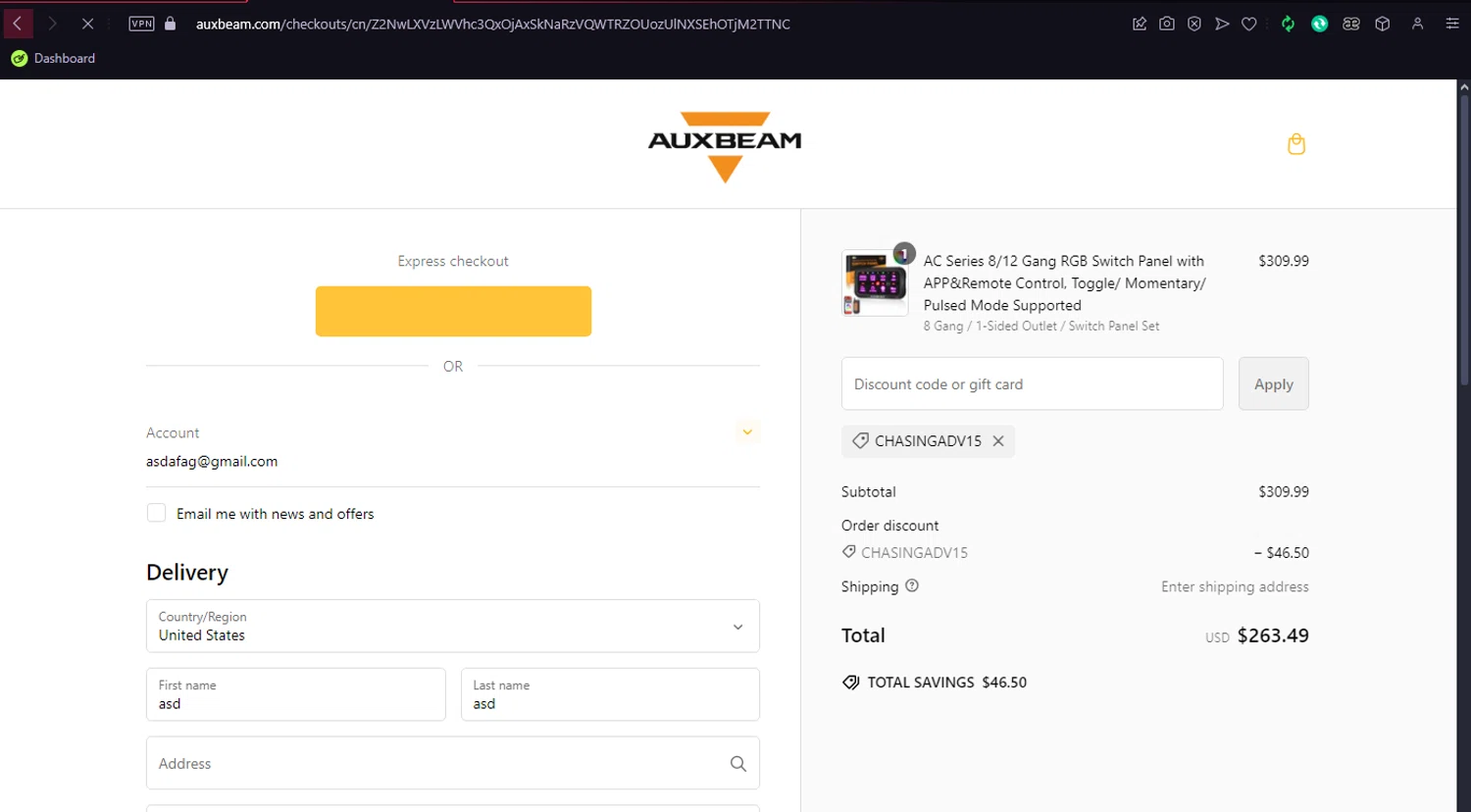Click the Delivery heading
Viewport: 1471px width, 812px height.
187,573
